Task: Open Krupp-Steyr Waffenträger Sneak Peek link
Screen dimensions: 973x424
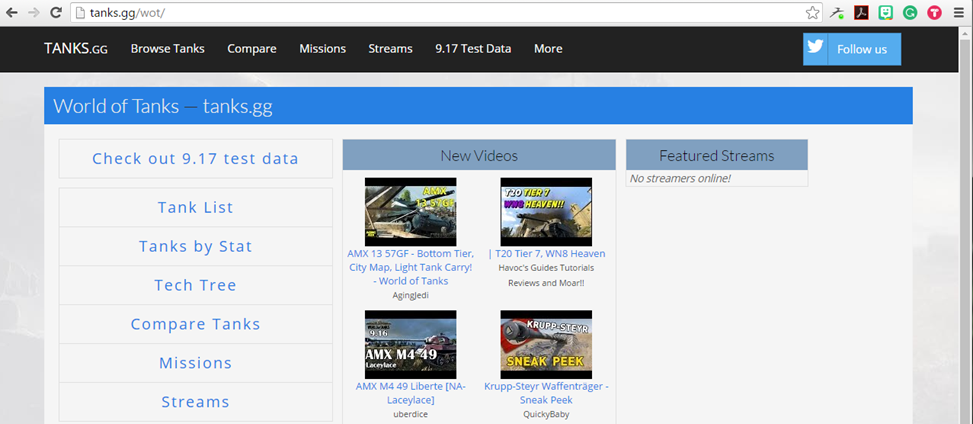Action: [x=547, y=393]
